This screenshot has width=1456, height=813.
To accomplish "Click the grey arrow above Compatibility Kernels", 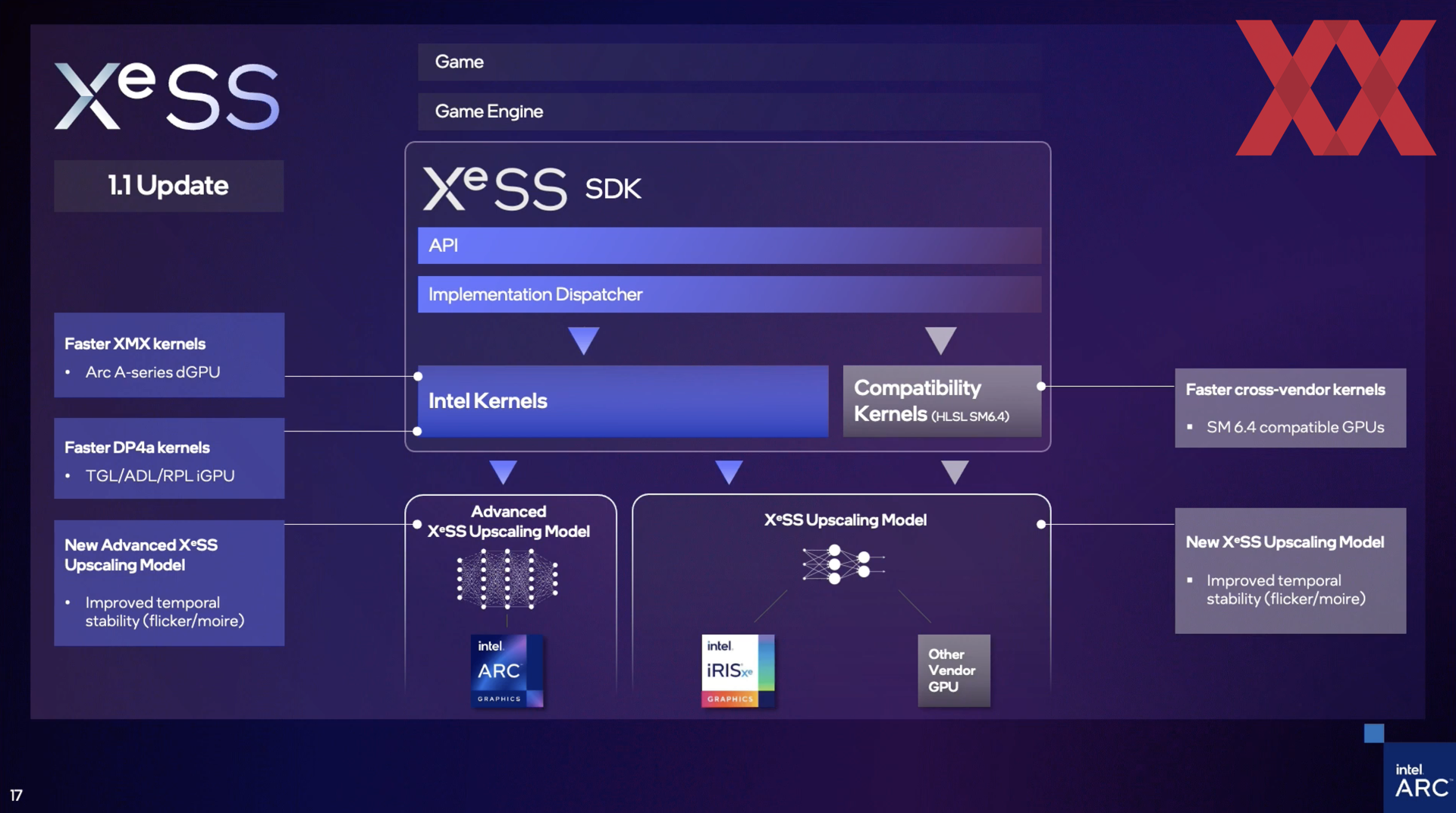I will [940, 341].
